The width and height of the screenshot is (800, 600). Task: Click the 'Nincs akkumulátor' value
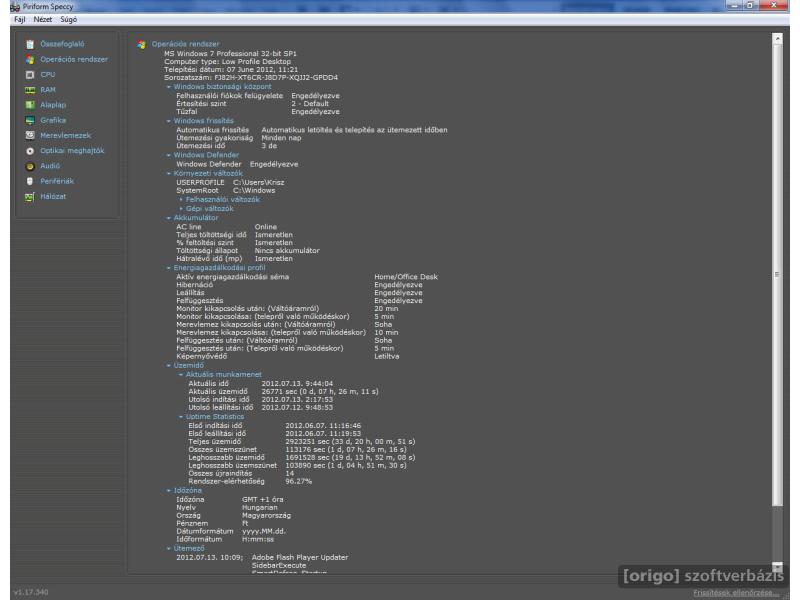click(x=287, y=251)
